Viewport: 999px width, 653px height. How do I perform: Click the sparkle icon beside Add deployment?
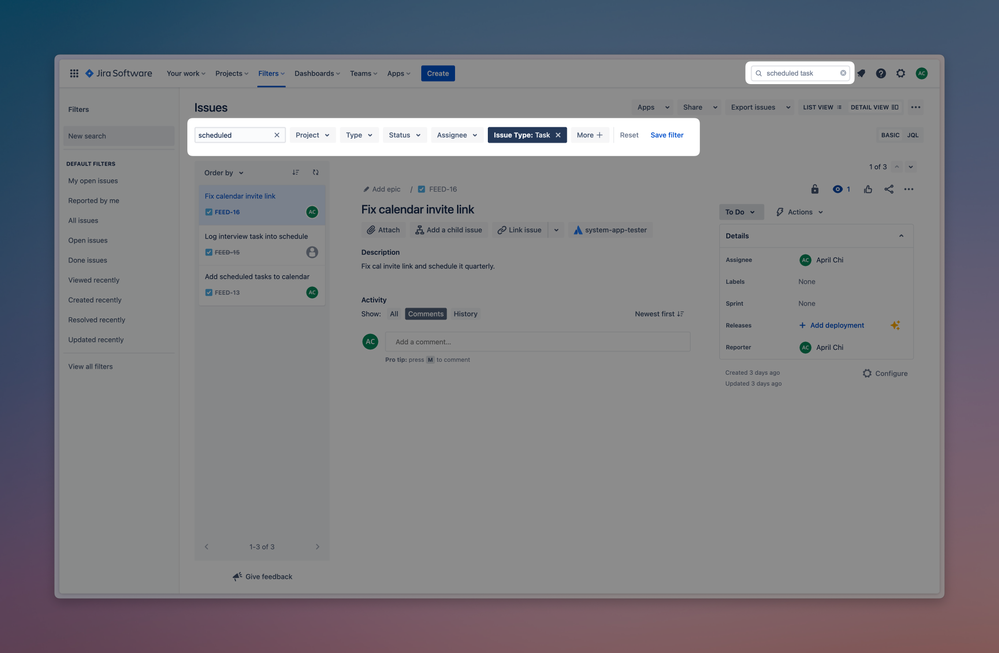point(895,326)
